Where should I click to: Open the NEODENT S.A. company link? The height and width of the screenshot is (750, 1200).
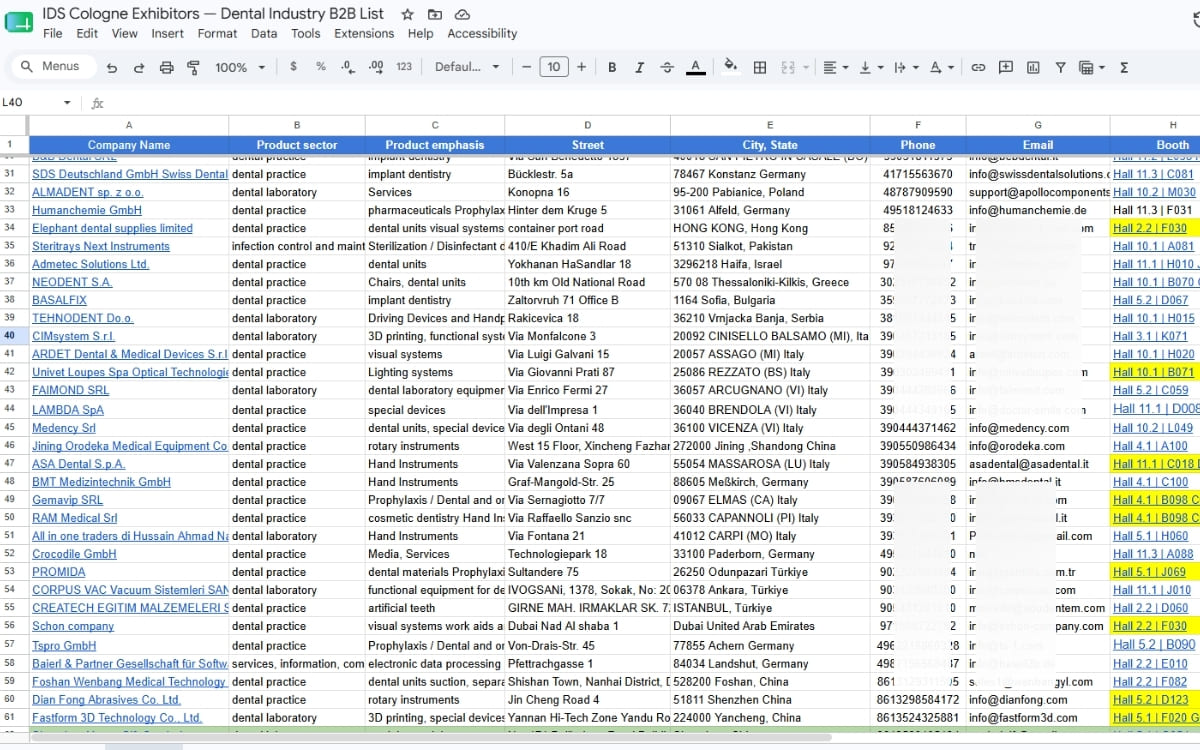72,282
